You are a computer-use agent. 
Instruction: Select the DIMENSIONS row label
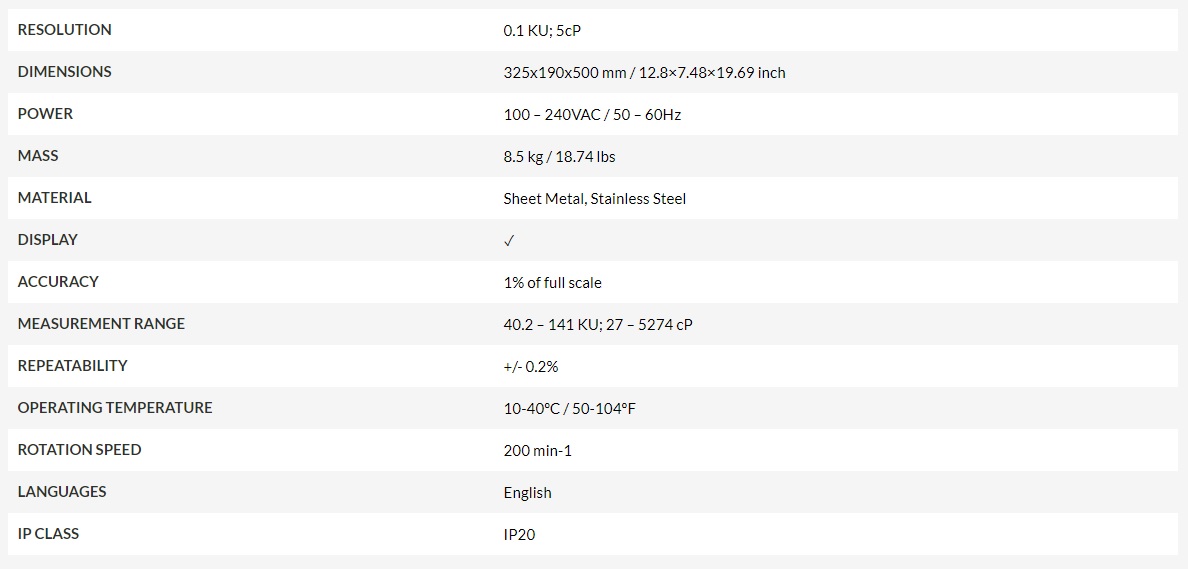(x=64, y=71)
